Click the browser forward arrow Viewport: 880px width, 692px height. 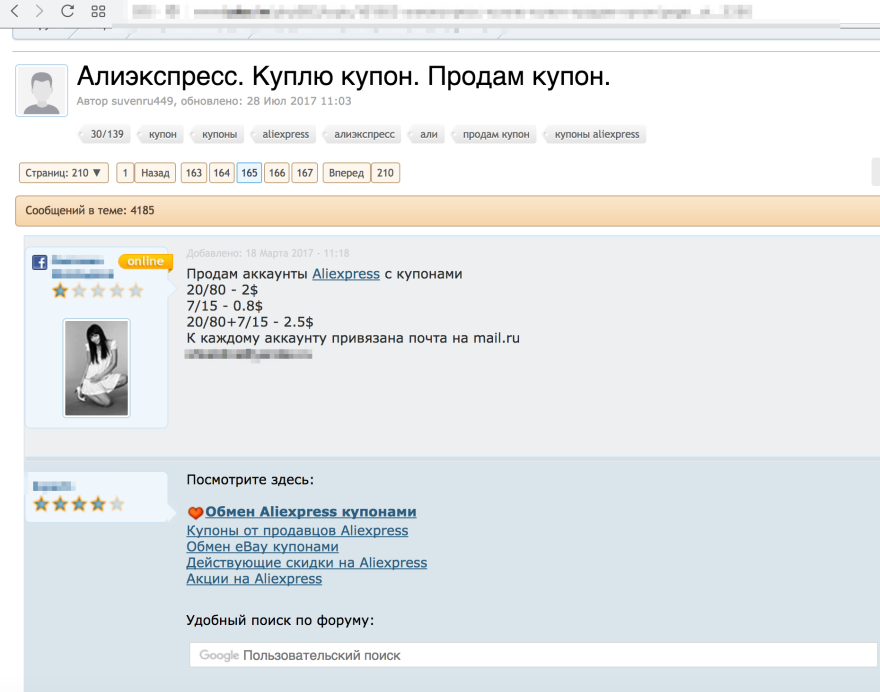point(39,12)
